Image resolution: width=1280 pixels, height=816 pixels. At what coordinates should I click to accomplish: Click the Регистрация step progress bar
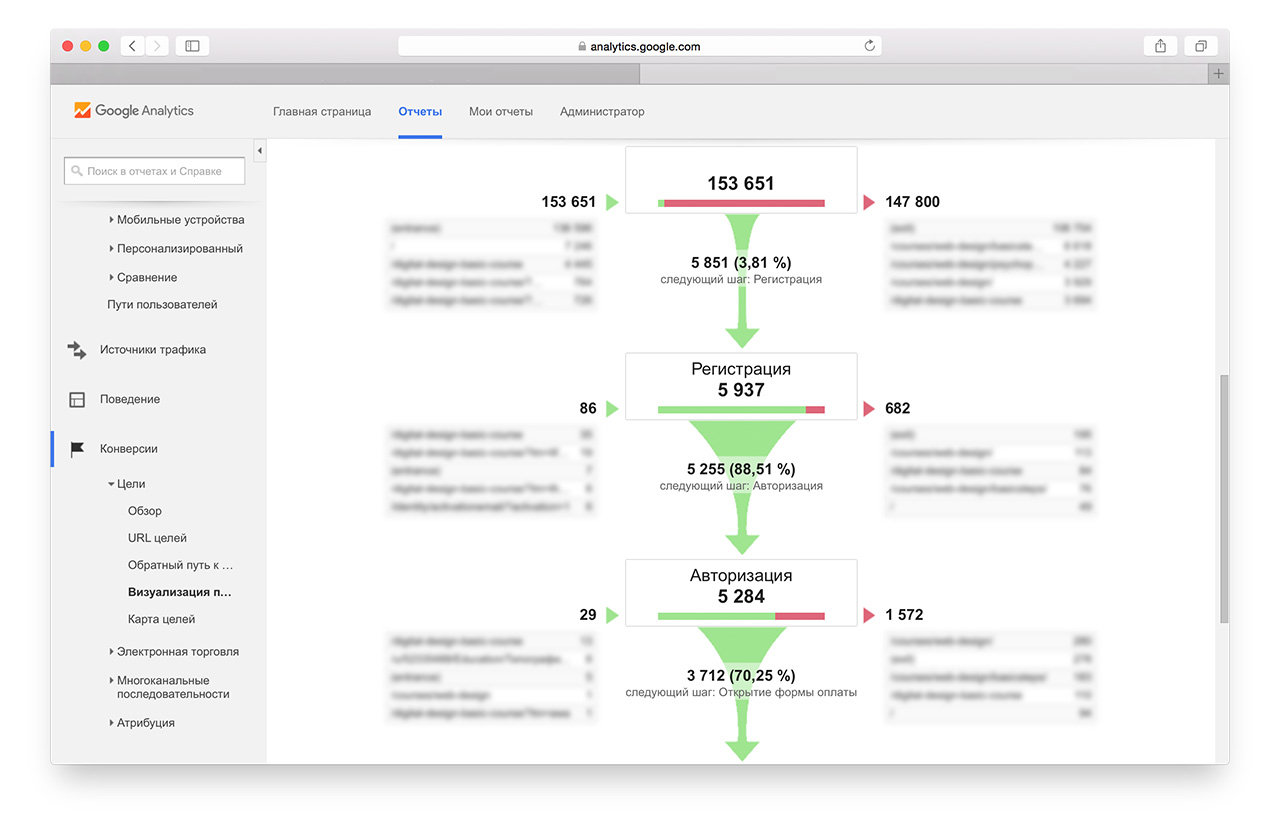coord(741,409)
